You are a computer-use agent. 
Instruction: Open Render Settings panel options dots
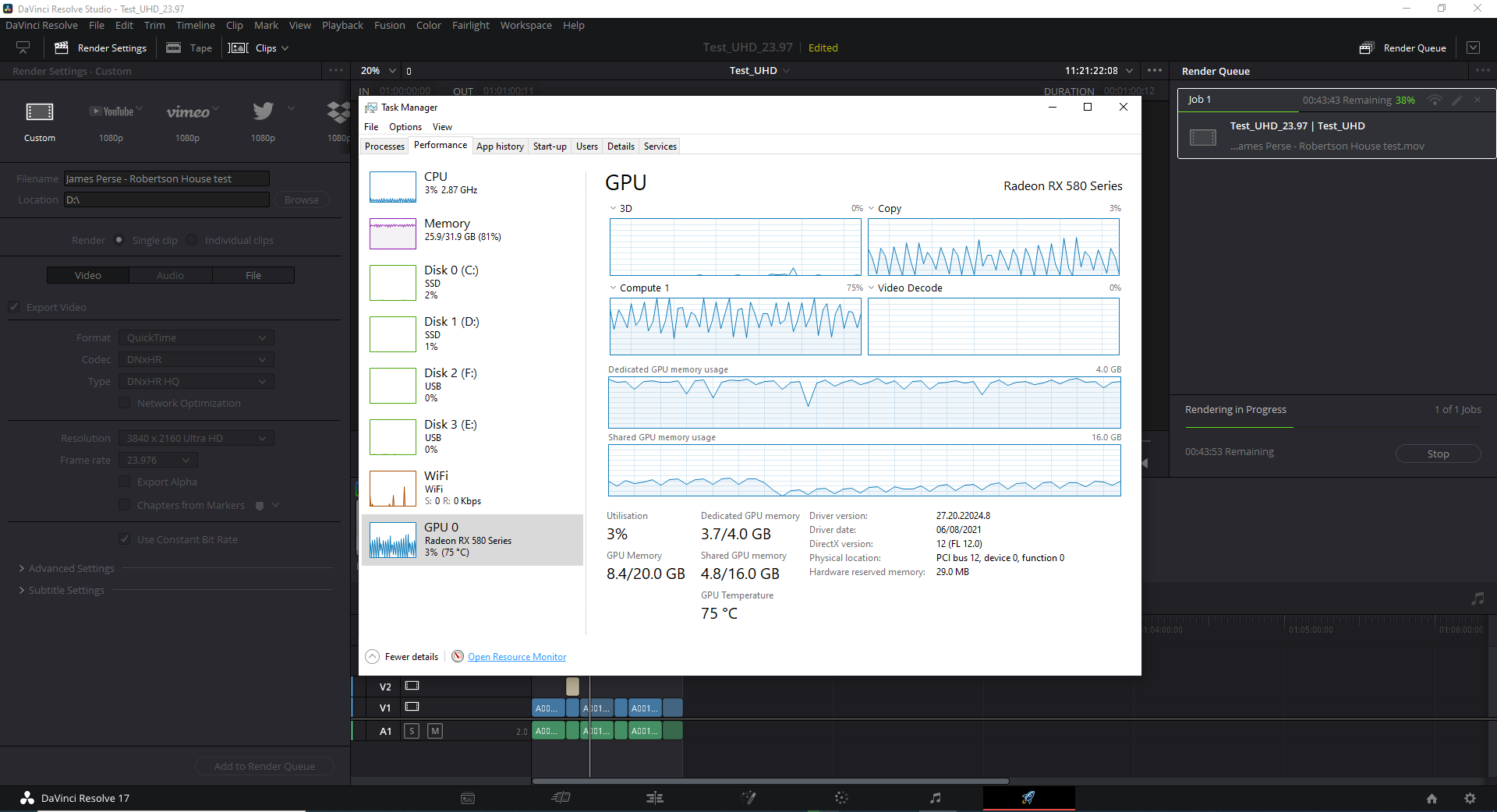(x=336, y=71)
